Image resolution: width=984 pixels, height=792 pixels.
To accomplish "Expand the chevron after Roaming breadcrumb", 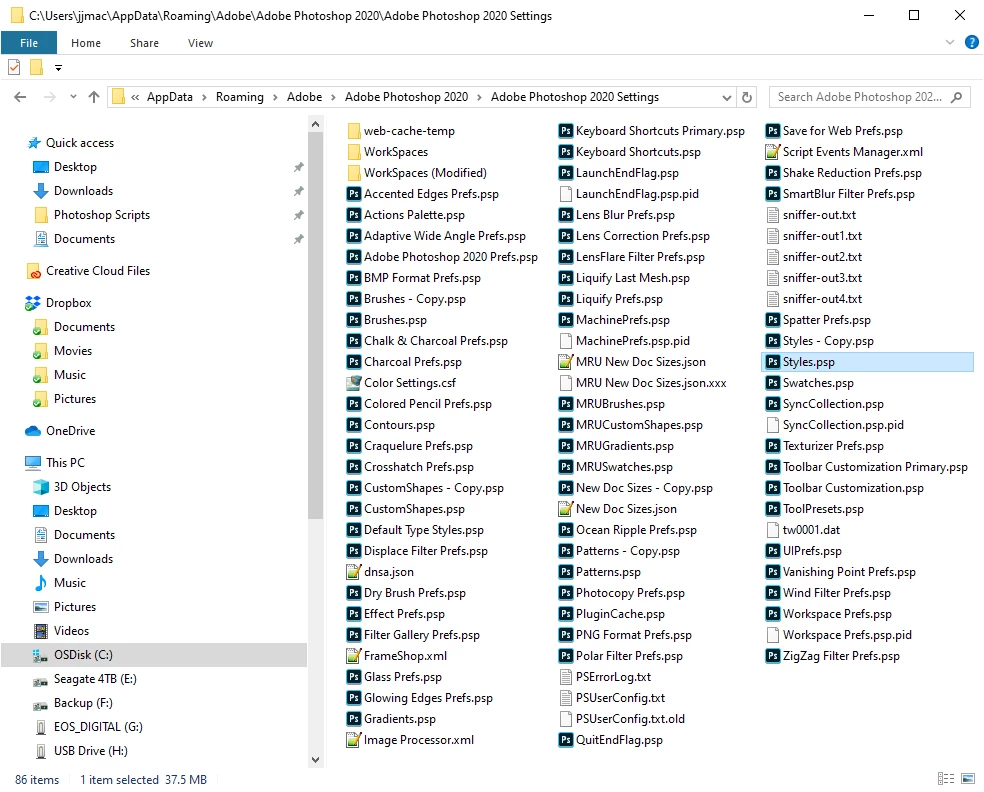I will point(275,97).
